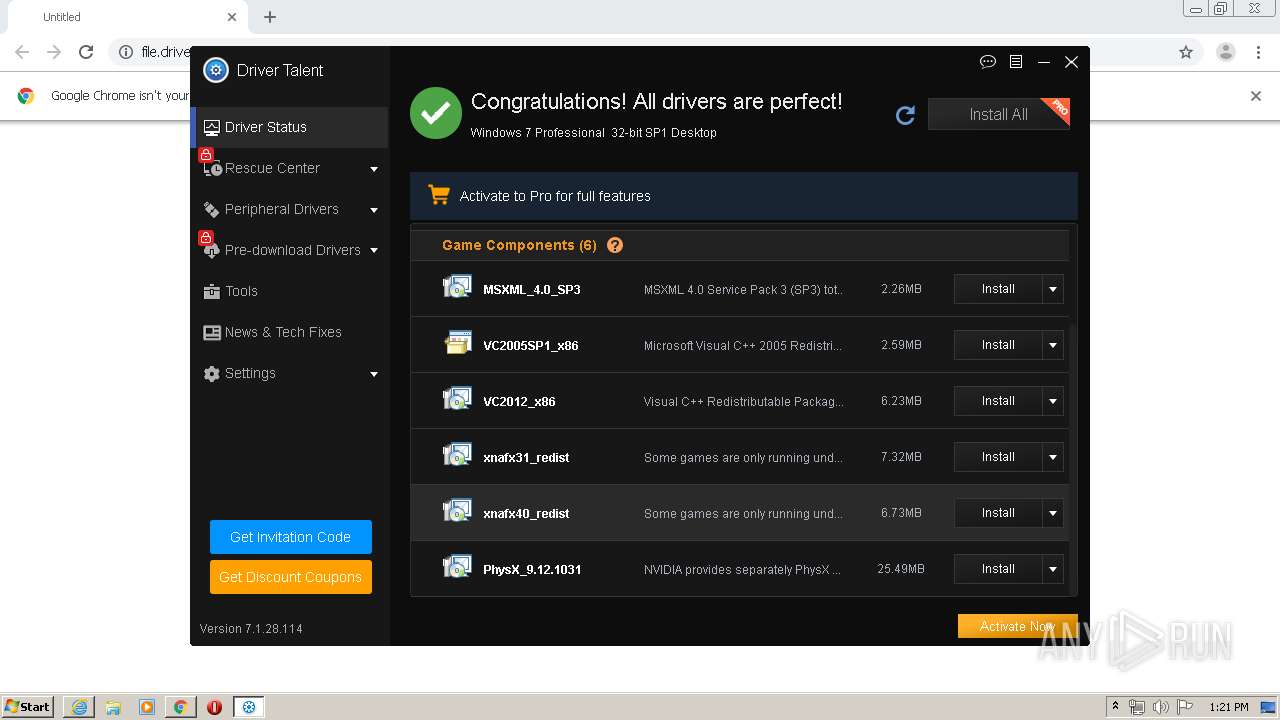Click the volume speaker tray icon
This screenshot has height=720, width=1280.
(x=1160, y=707)
